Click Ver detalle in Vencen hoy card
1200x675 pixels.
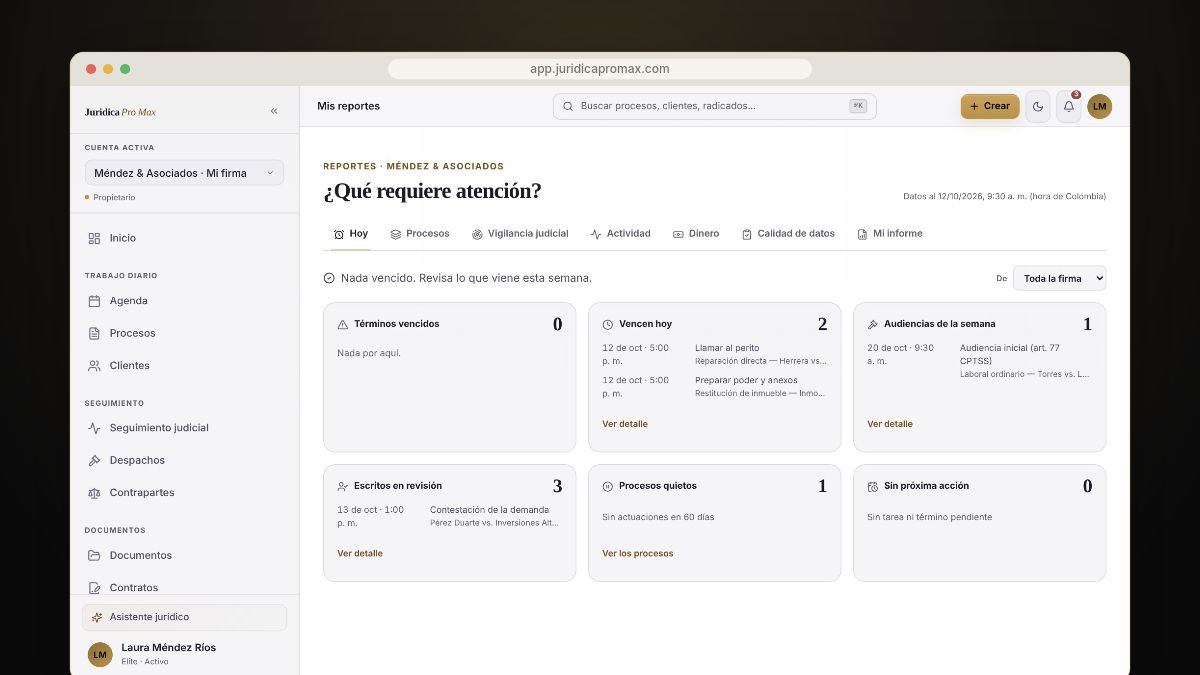[x=625, y=424]
